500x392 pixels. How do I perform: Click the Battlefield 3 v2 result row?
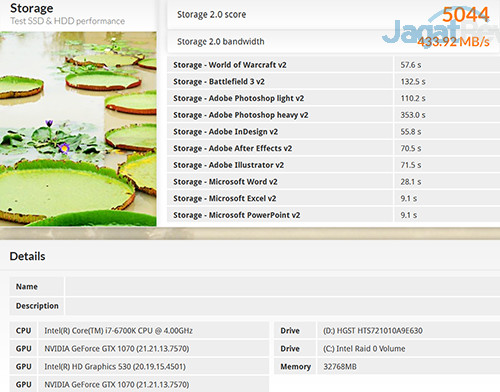[333, 81]
